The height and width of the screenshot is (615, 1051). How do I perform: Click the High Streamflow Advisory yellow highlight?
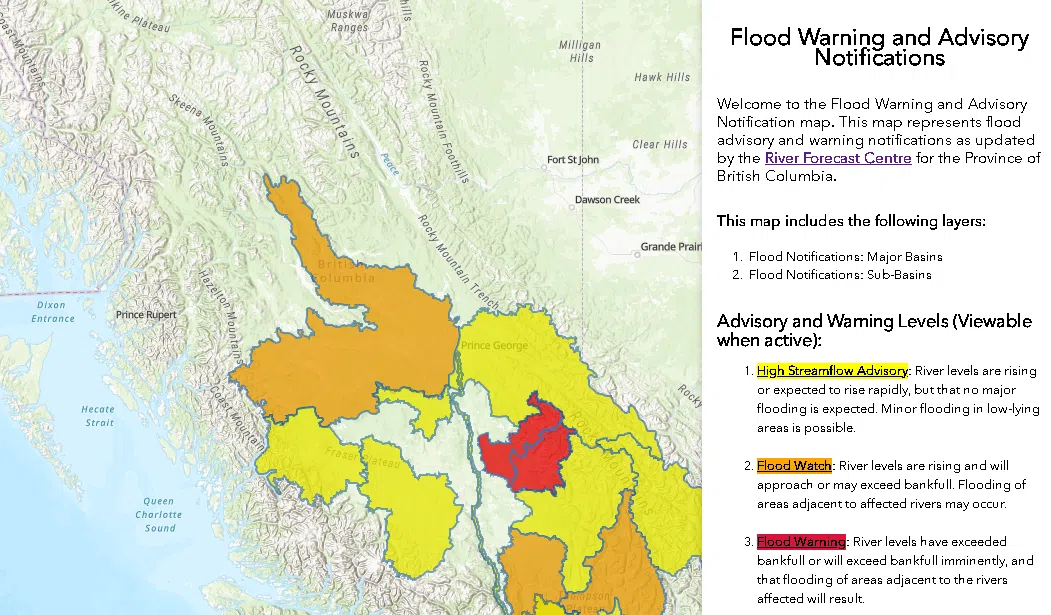point(832,370)
